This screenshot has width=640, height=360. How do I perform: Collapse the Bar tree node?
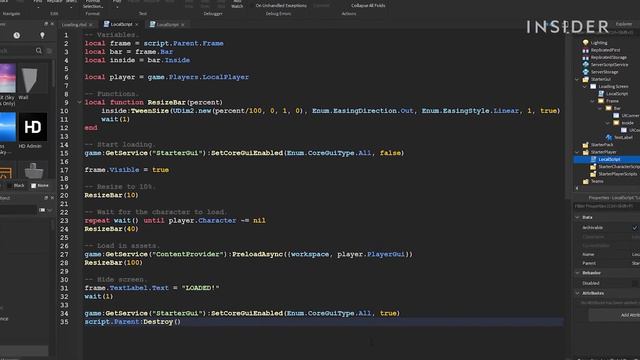click(x=600, y=108)
